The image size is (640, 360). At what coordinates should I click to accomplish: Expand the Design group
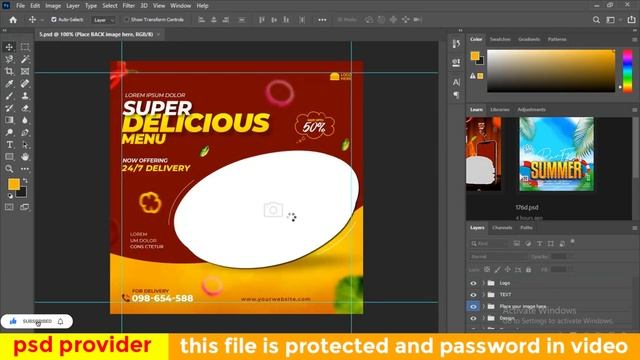point(484,318)
